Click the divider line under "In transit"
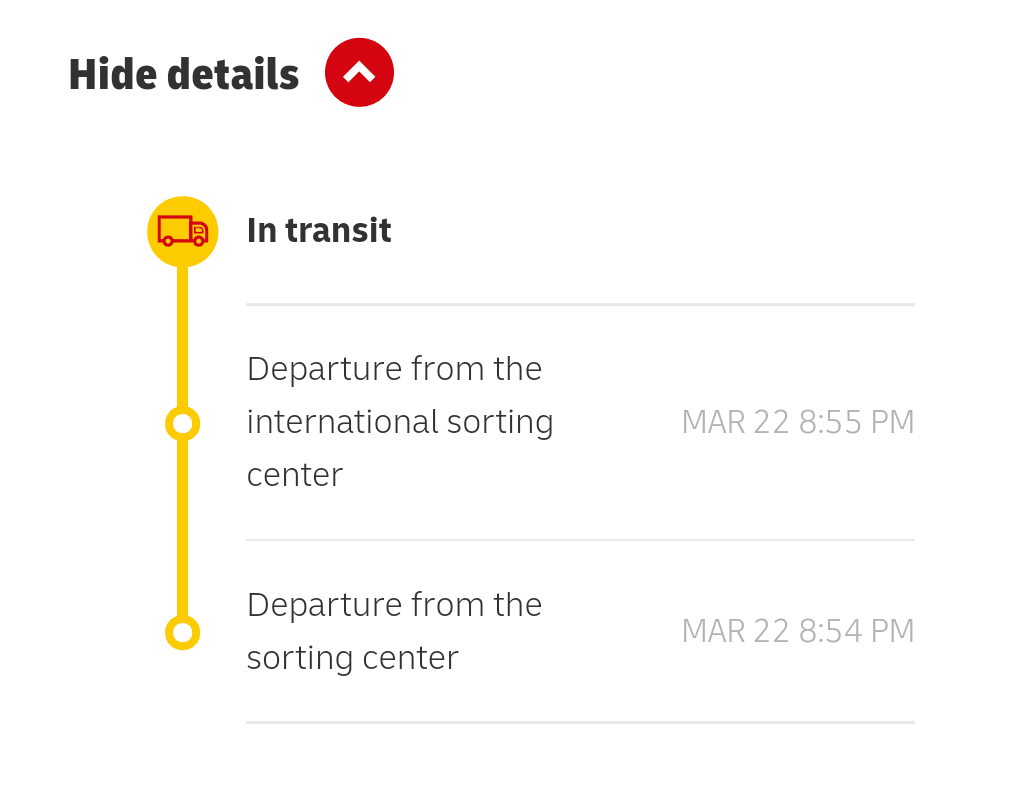 click(x=580, y=304)
